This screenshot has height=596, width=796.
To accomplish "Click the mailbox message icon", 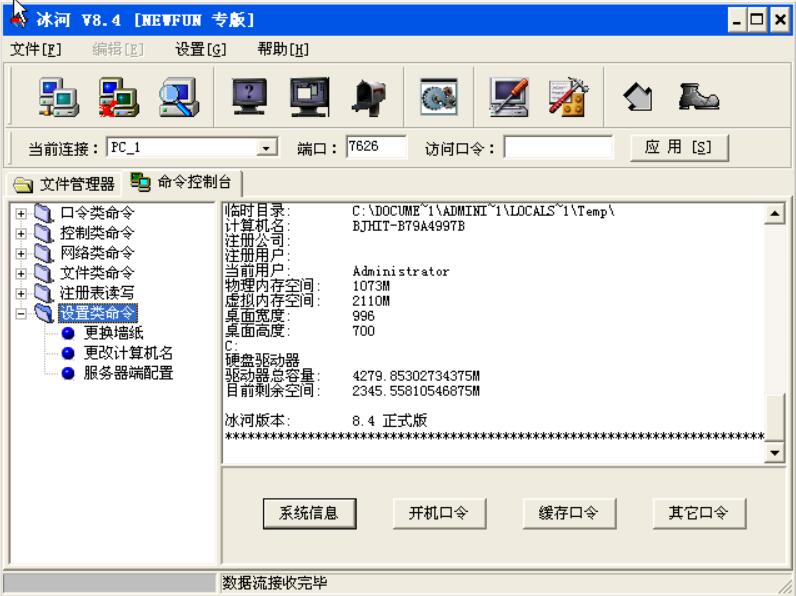I will coord(369,97).
